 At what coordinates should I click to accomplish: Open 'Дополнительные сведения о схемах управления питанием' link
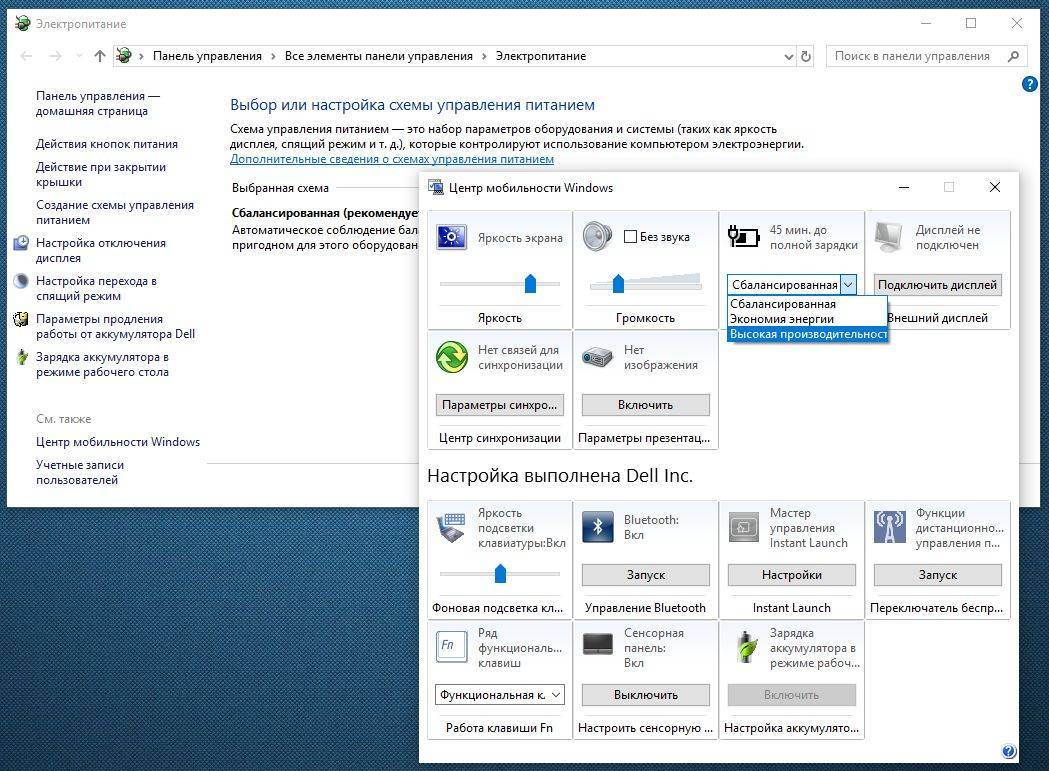[391, 159]
